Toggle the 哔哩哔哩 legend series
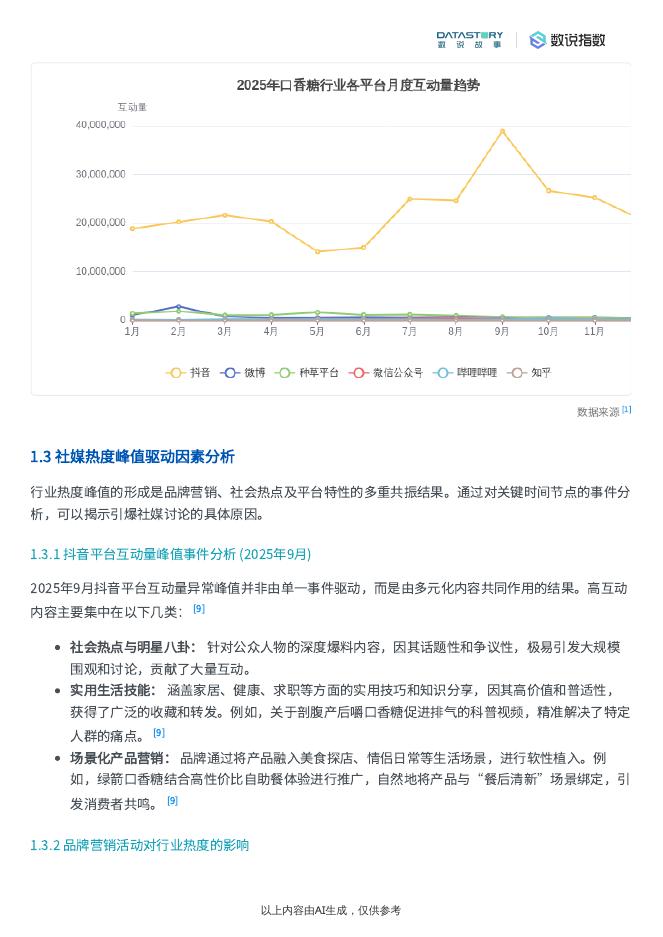 tap(465, 373)
